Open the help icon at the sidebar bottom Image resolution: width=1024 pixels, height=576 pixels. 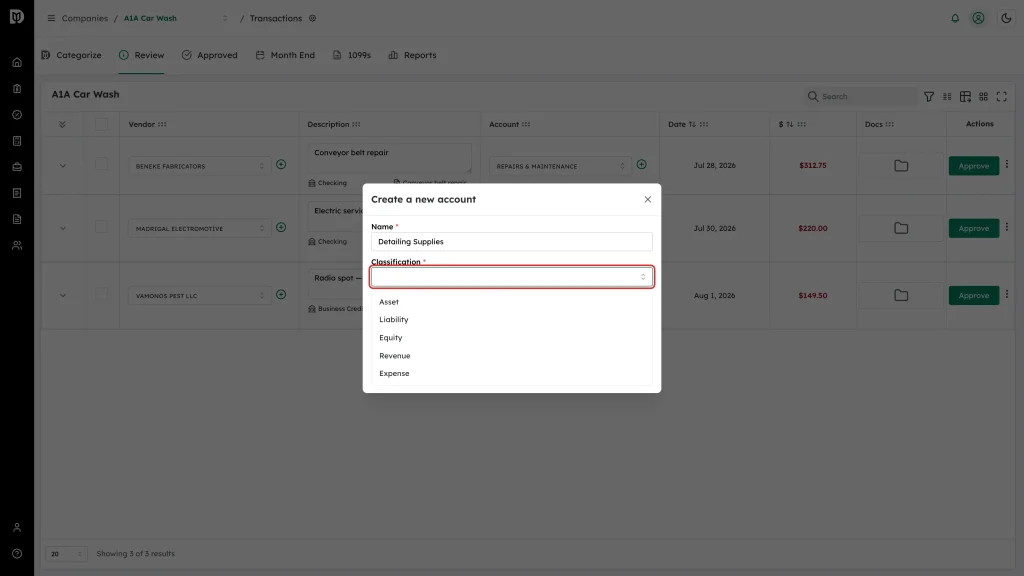17,554
